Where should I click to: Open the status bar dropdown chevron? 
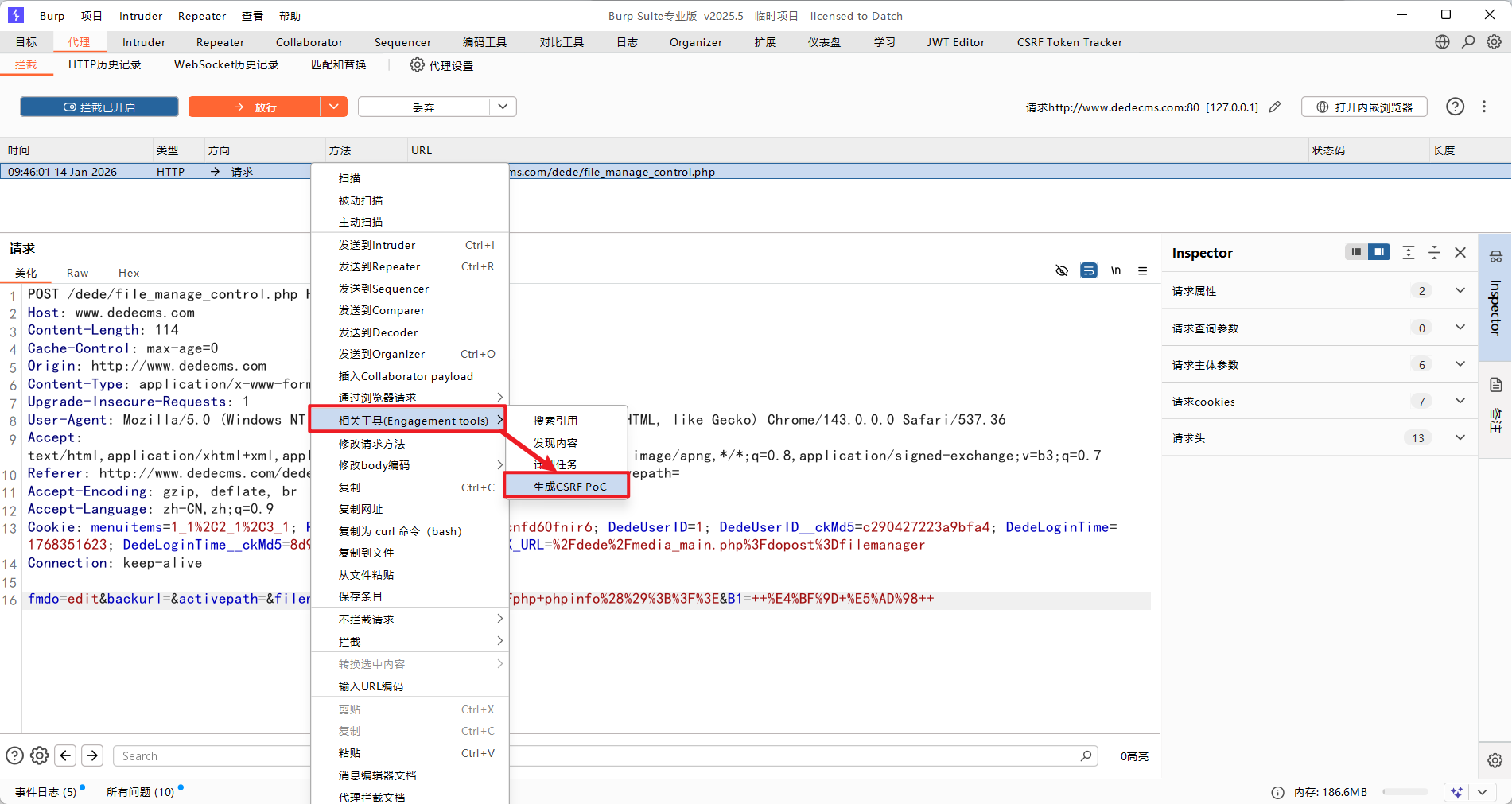pyautogui.click(x=1482, y=792)
